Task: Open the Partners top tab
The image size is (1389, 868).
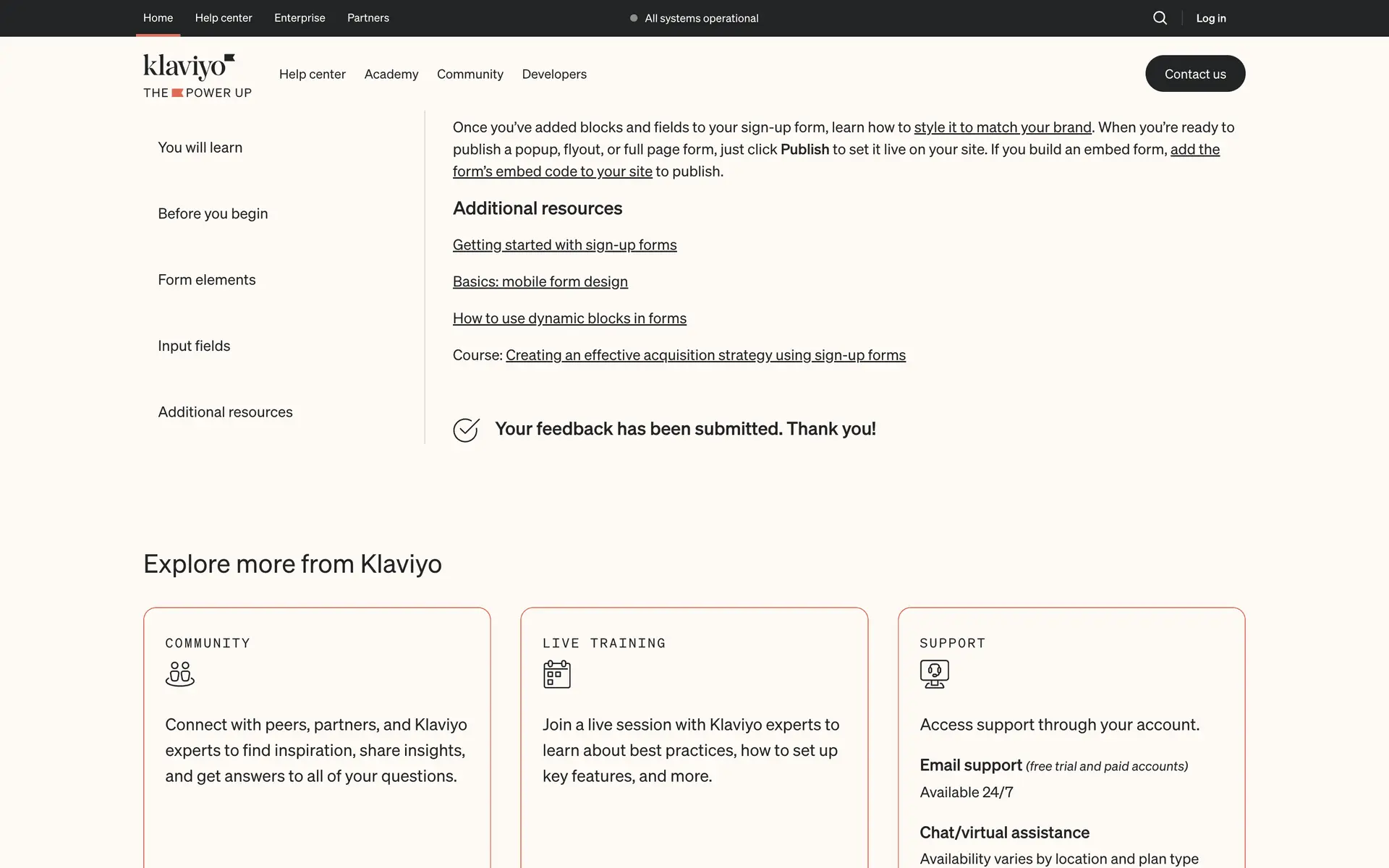Action: pos(368,18)
